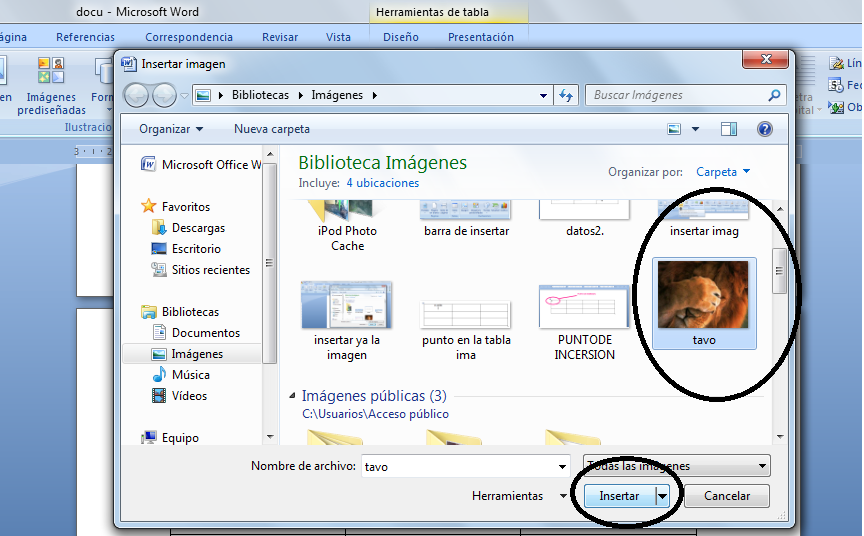The image size is (864, 536).
Task: Switch to the Revisar ribbon tab
Action: point(280,37)
